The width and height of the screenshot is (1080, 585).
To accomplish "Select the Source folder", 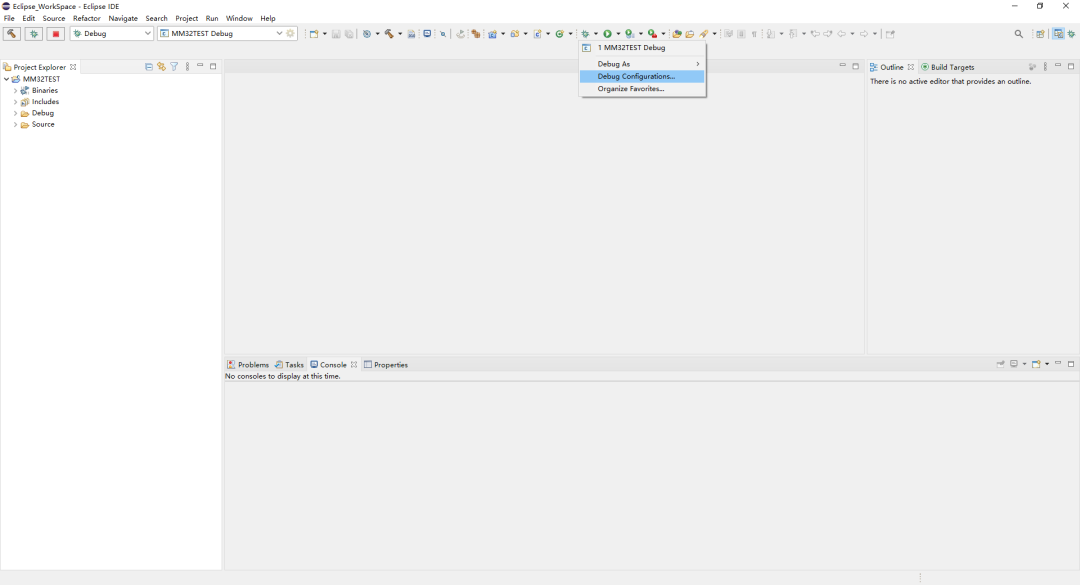I will pos(43,125).
